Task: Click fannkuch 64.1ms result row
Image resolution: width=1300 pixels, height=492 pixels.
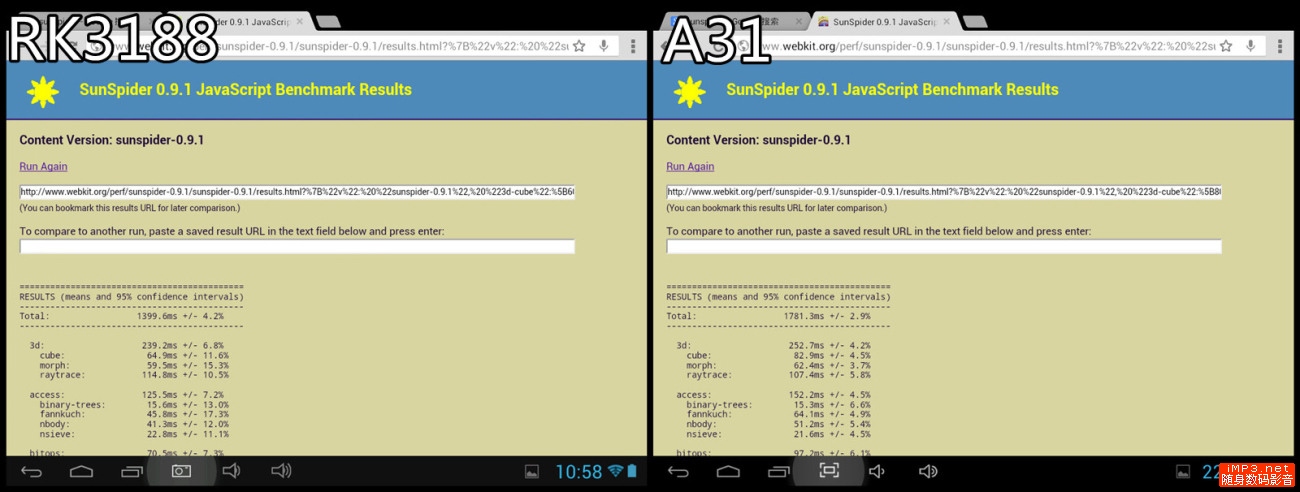Action: tap(779, 415)
